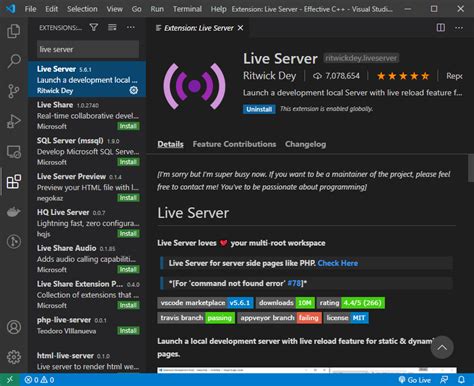
Task: Click the split editor right icon
Action: pos(441,28)
